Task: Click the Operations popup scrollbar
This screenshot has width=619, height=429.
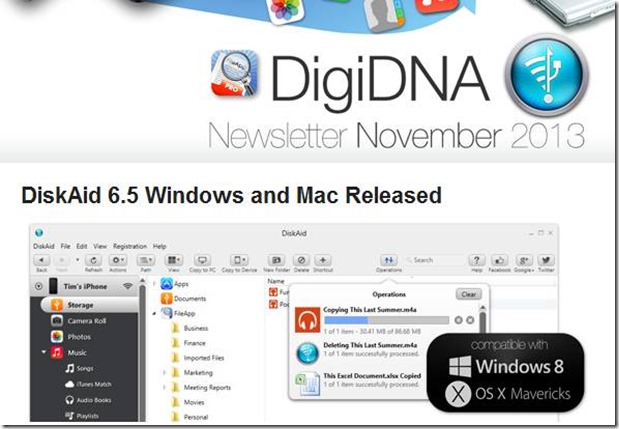Action: [x=483, y=320]
